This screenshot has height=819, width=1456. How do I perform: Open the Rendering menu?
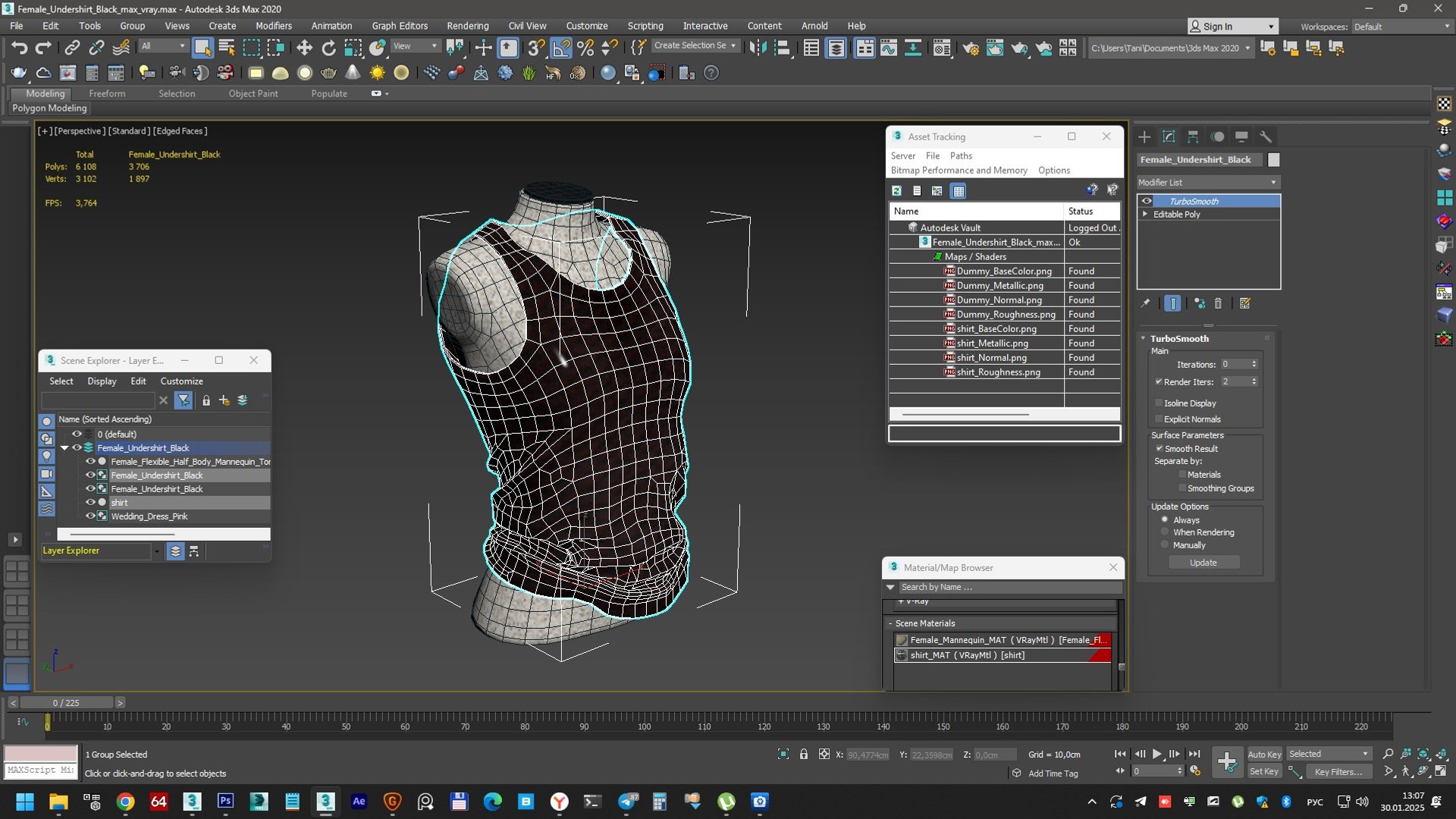[x=467, y=25]
